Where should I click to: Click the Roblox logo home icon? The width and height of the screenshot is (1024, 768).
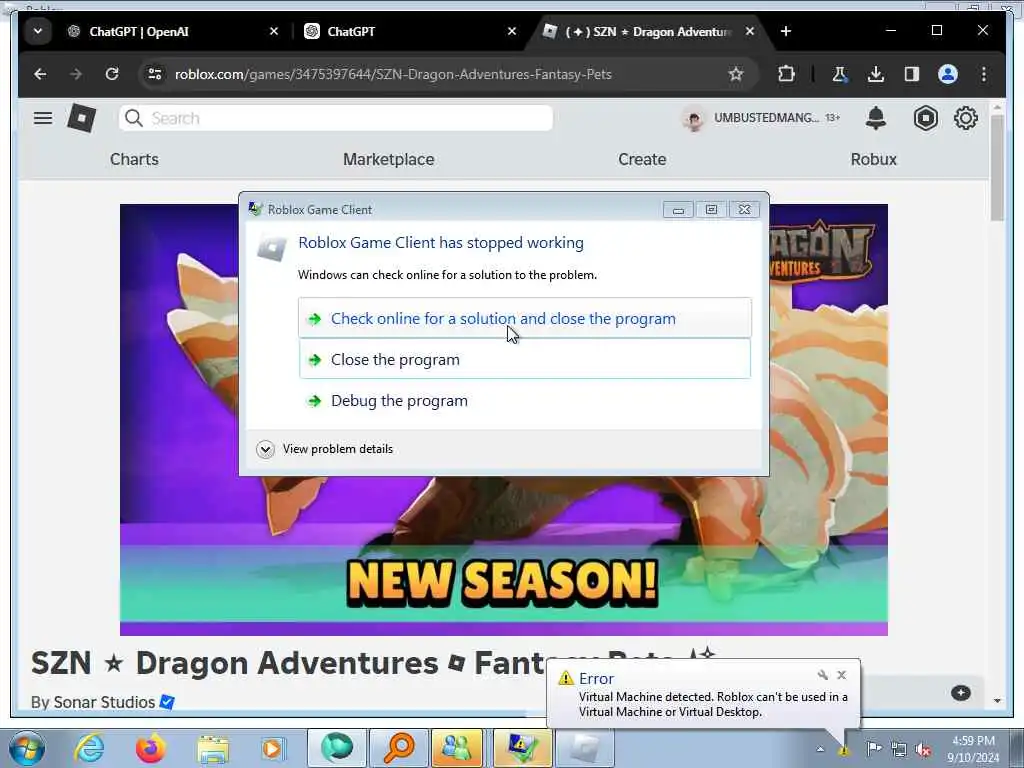click(82, 118)
